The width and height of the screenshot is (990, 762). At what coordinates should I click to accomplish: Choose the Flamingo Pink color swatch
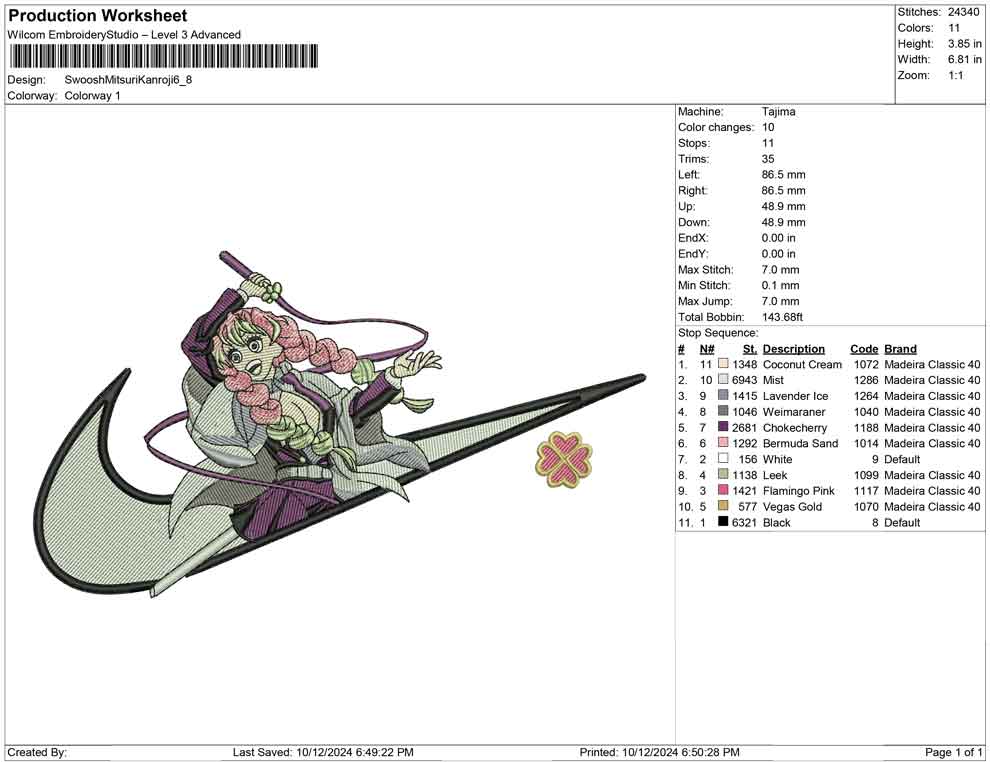(723, 491)
